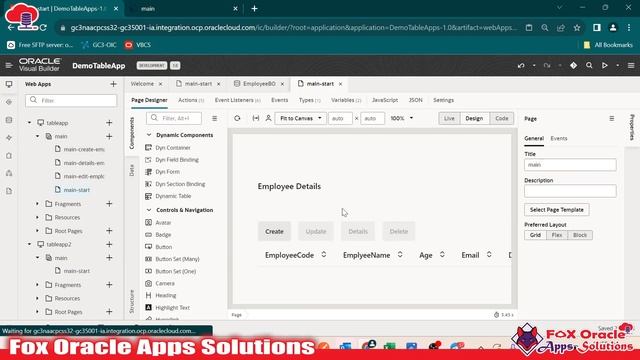Viewport: 640px width, 360px height.
Task: Click the Update button on canvas
Action: (316, 231)
